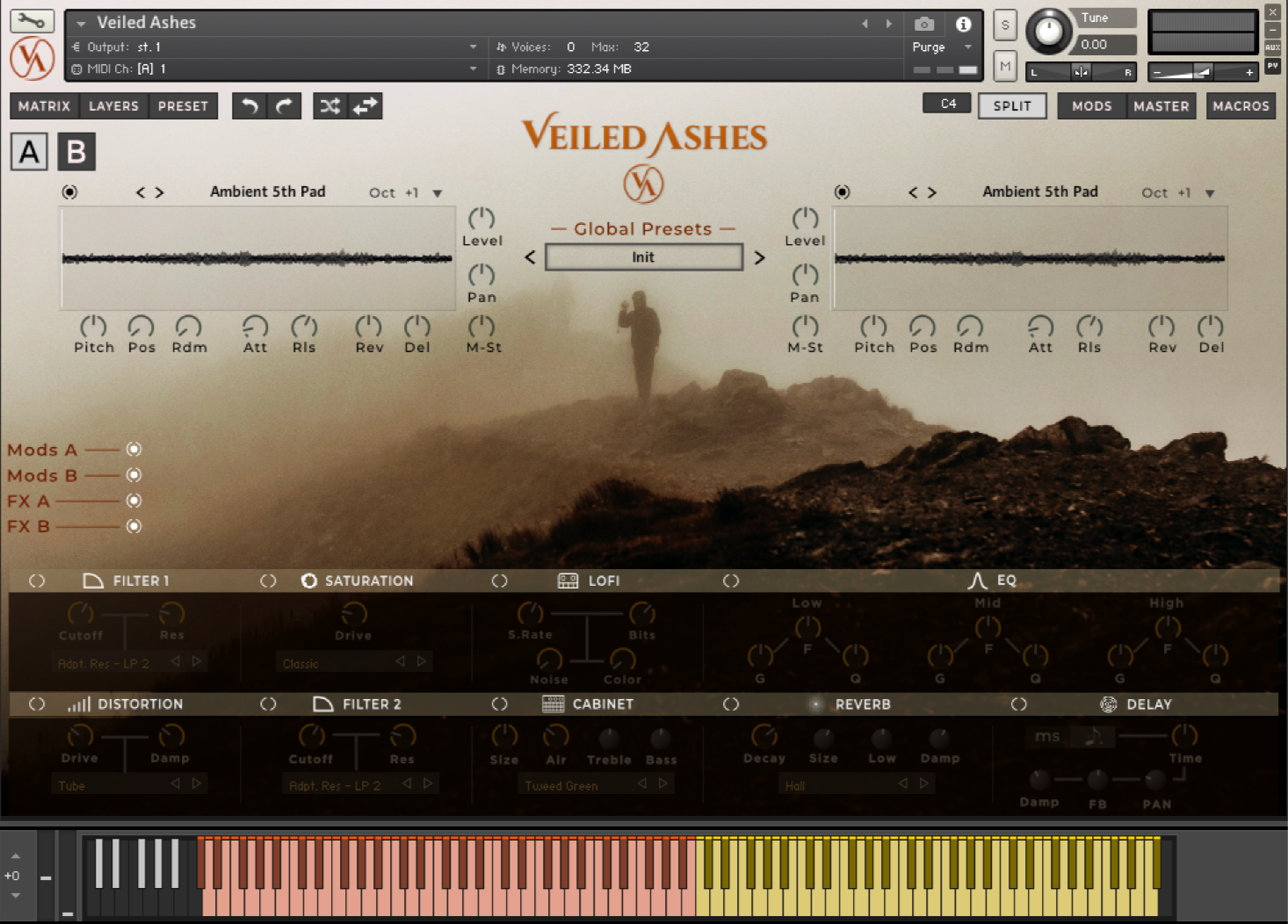Toggle the LoFi power button
The height and width of the screenshot is (924, 1288).
point(500,581)
